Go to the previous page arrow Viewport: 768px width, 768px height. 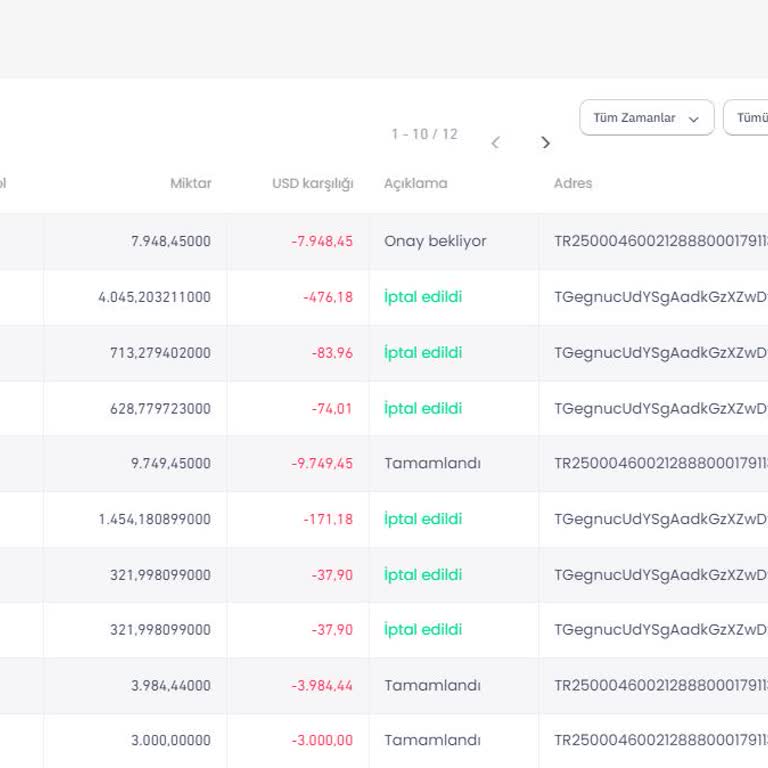pyautogui.click(x=496, y=143)
